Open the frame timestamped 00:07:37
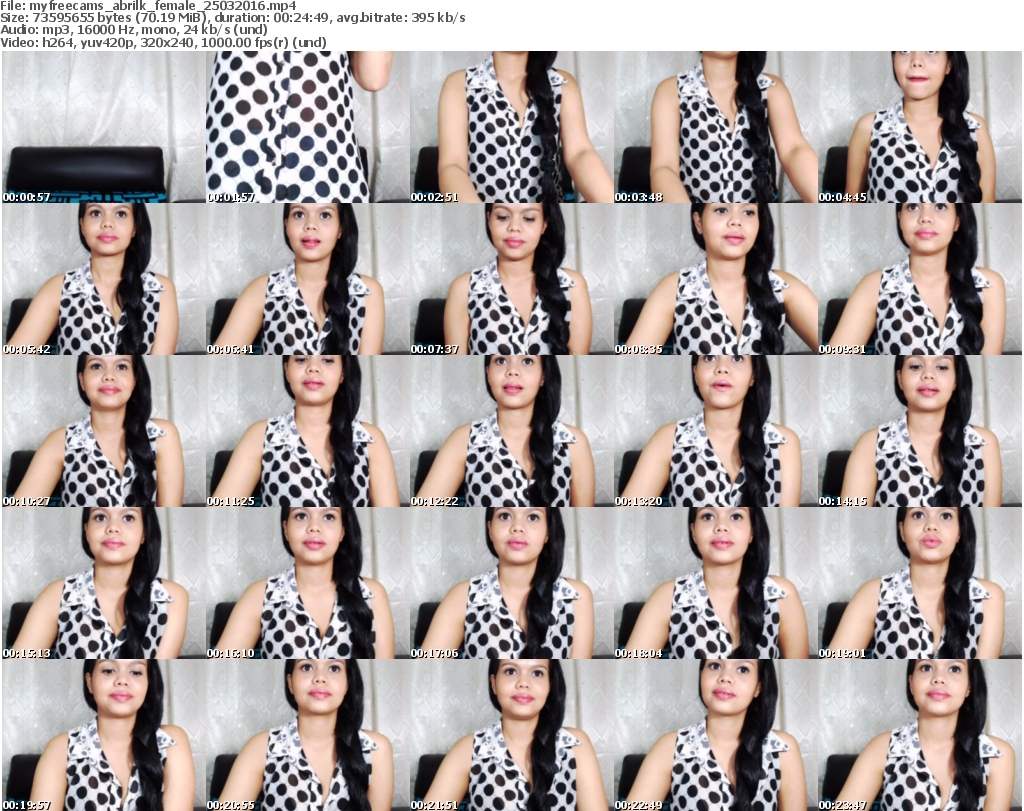Image resolution: width=1024 pixels, height=811 pixels. [511, 280]
